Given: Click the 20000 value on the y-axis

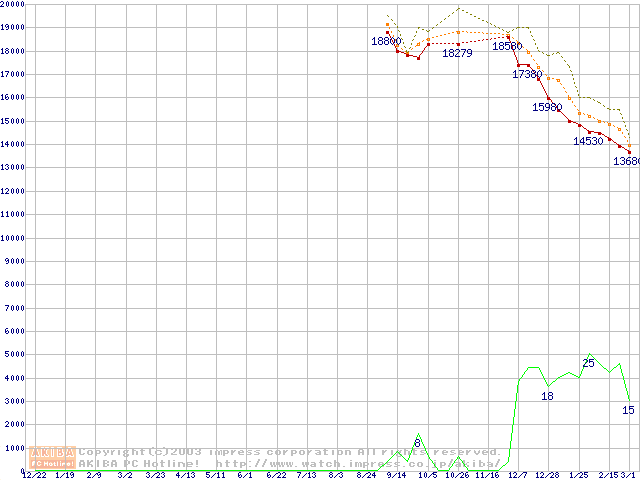Looking at the screenshot, I should tap(13, 5).
